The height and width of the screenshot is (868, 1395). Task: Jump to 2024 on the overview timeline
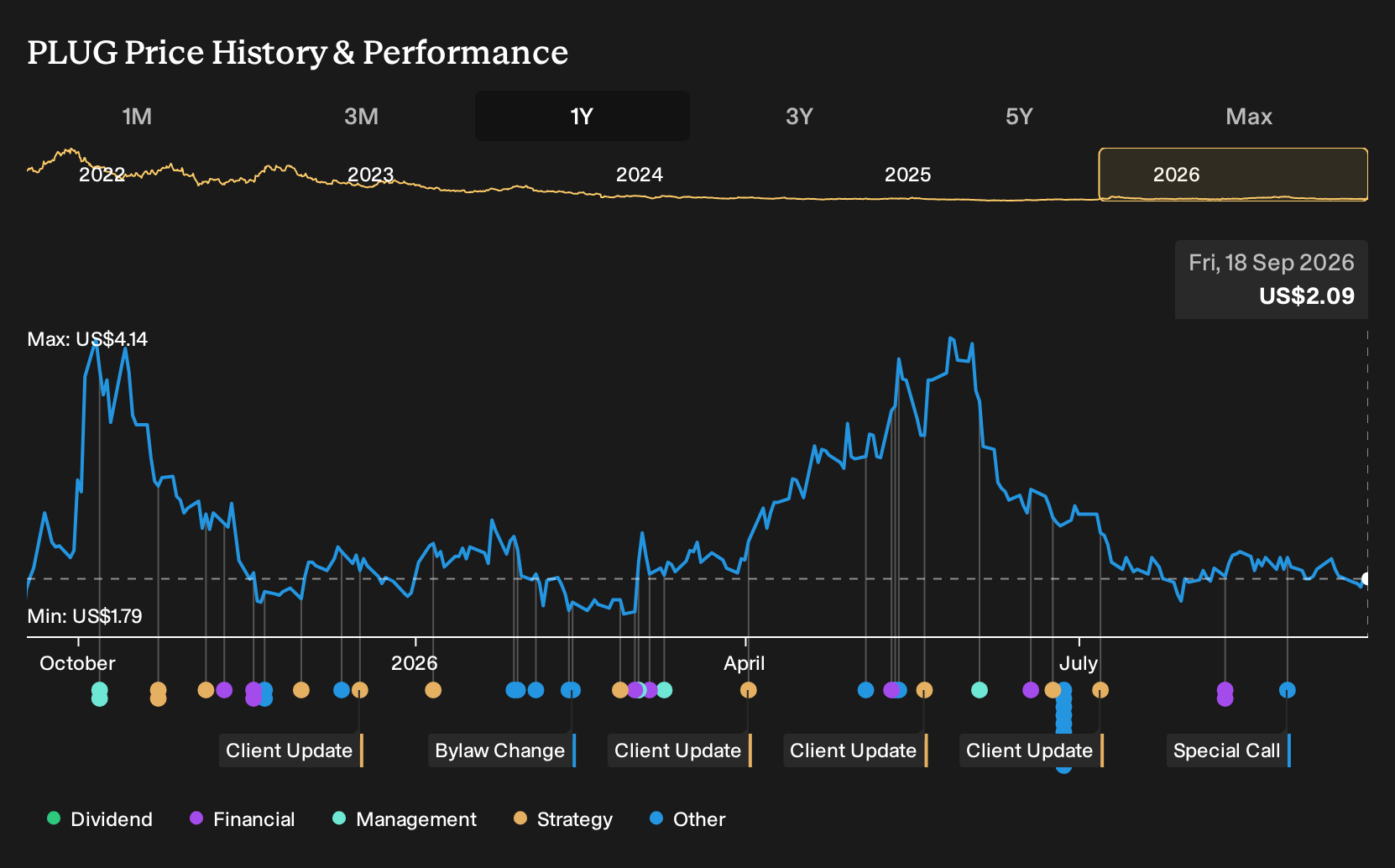(x=639, y=175)
